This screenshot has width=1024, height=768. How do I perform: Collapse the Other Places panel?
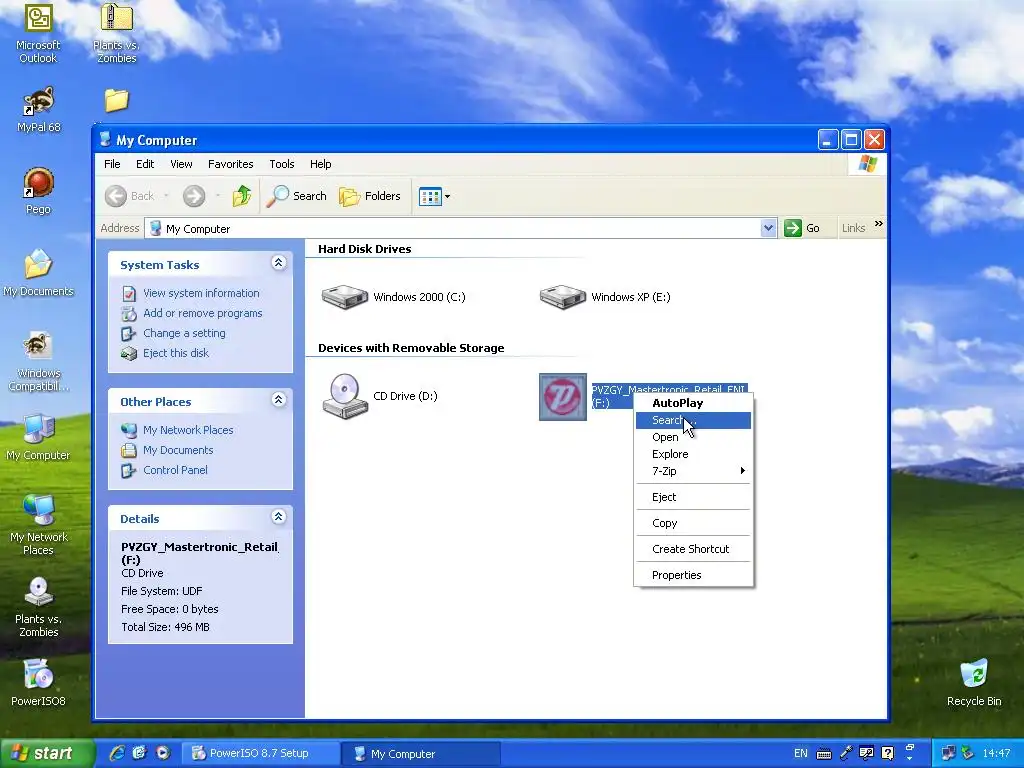[x=278, y=400]
